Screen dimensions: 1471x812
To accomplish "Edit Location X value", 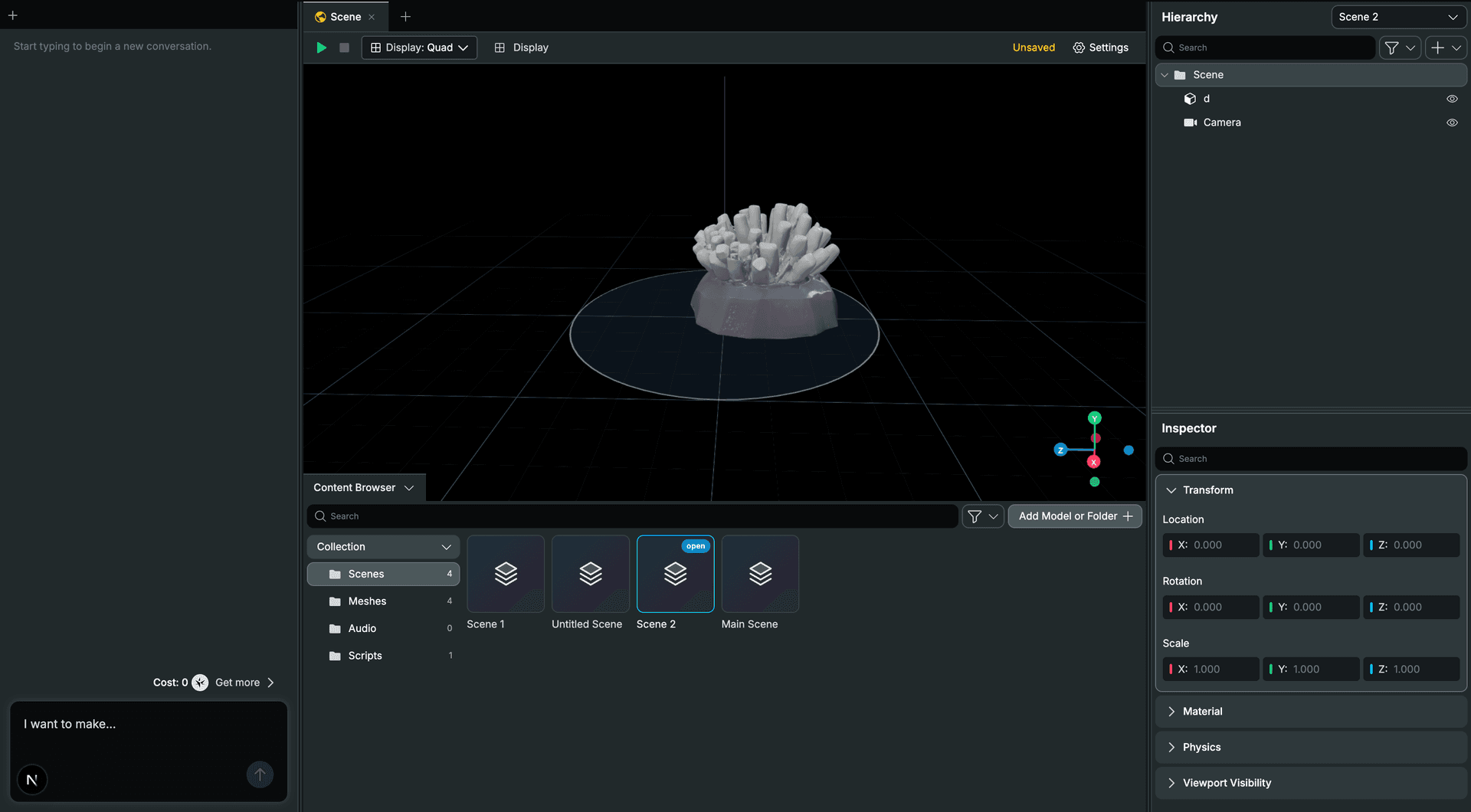I will click(1211, 545).
